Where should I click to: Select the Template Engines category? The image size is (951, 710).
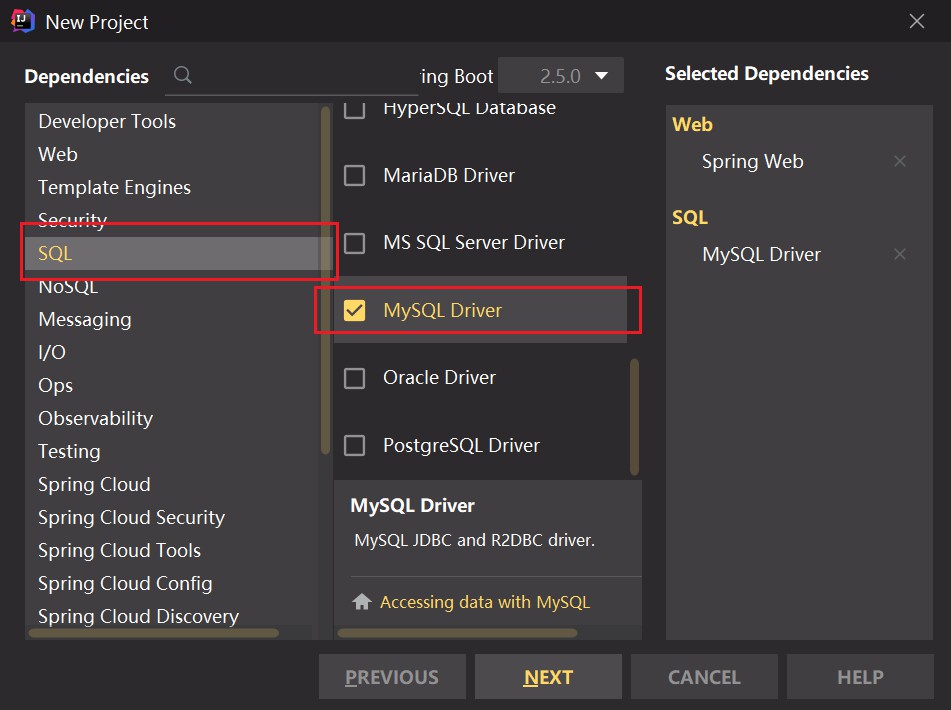tap(172, 187)
